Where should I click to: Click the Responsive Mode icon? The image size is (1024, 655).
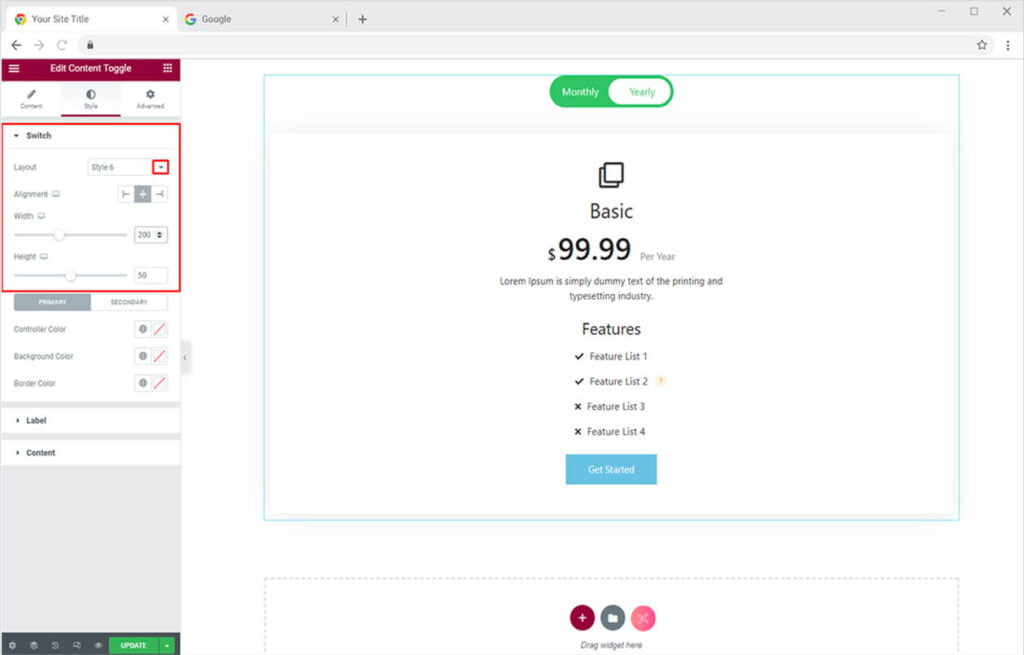click(x=76, y=645)
